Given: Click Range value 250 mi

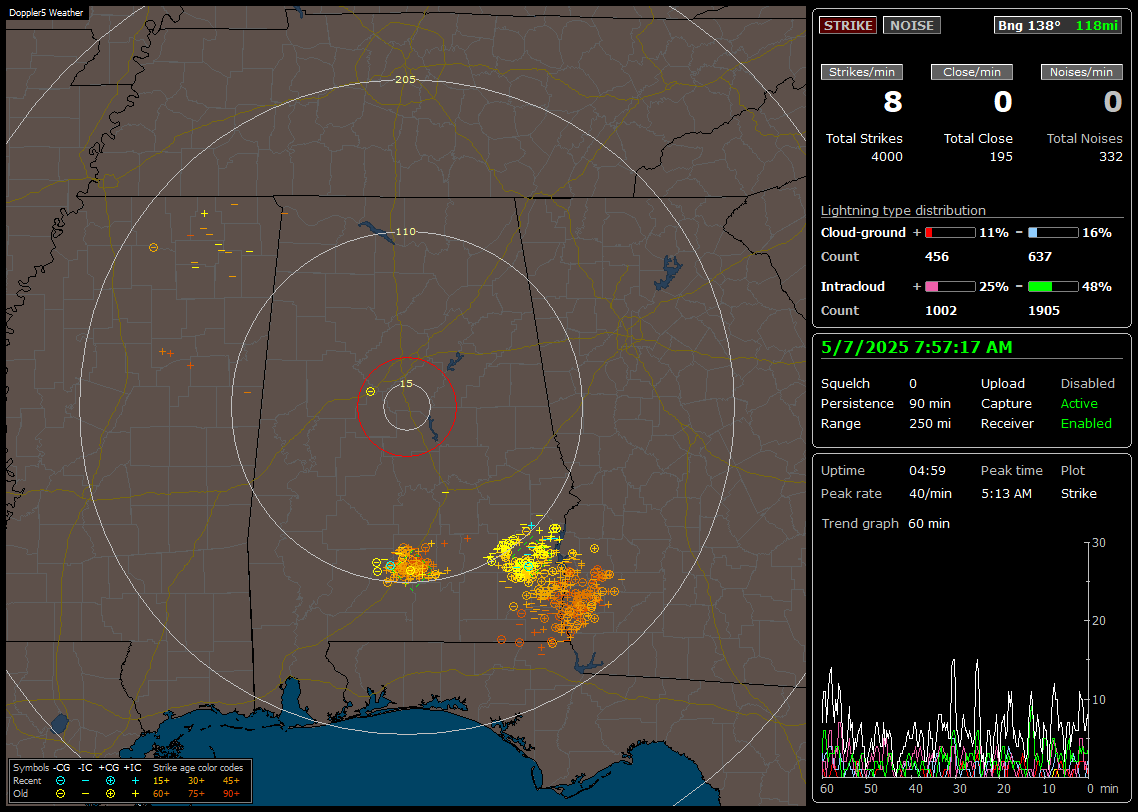Looking at the screenshot, I should tap(930, 424).
